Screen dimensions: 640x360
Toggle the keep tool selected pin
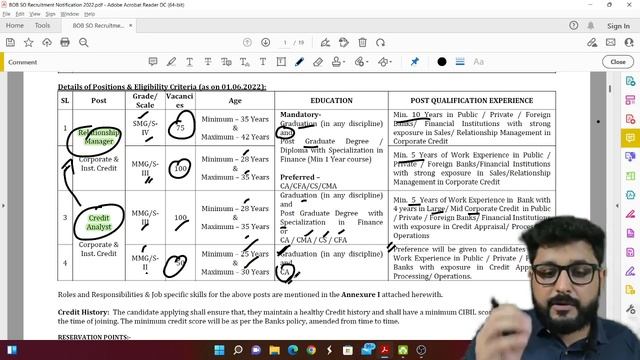[x=415, y=62]
